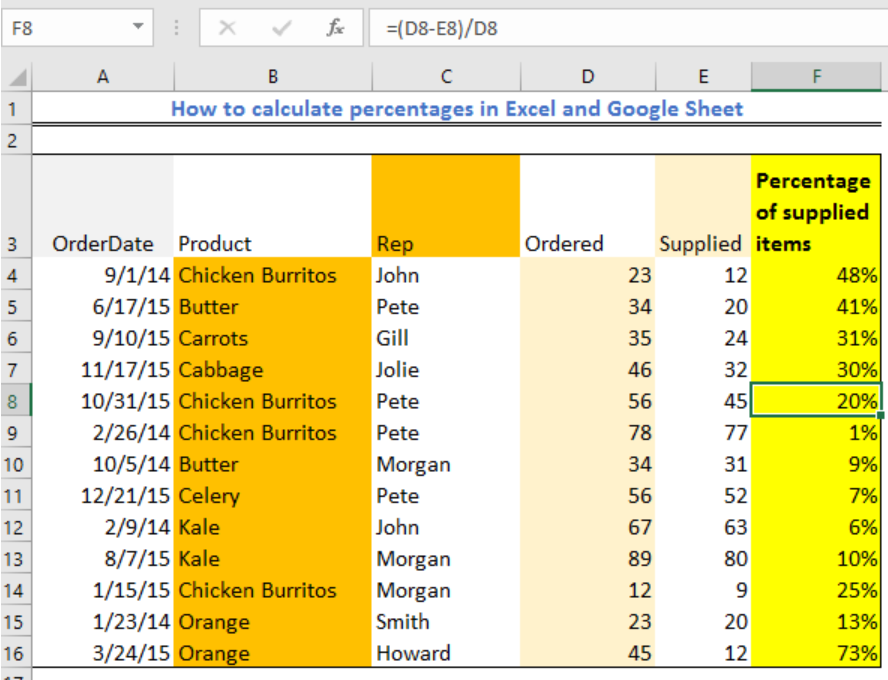Click Supplied cell with value 9
The height and width of the screenshot is (680, 888).
pos(703,591)
